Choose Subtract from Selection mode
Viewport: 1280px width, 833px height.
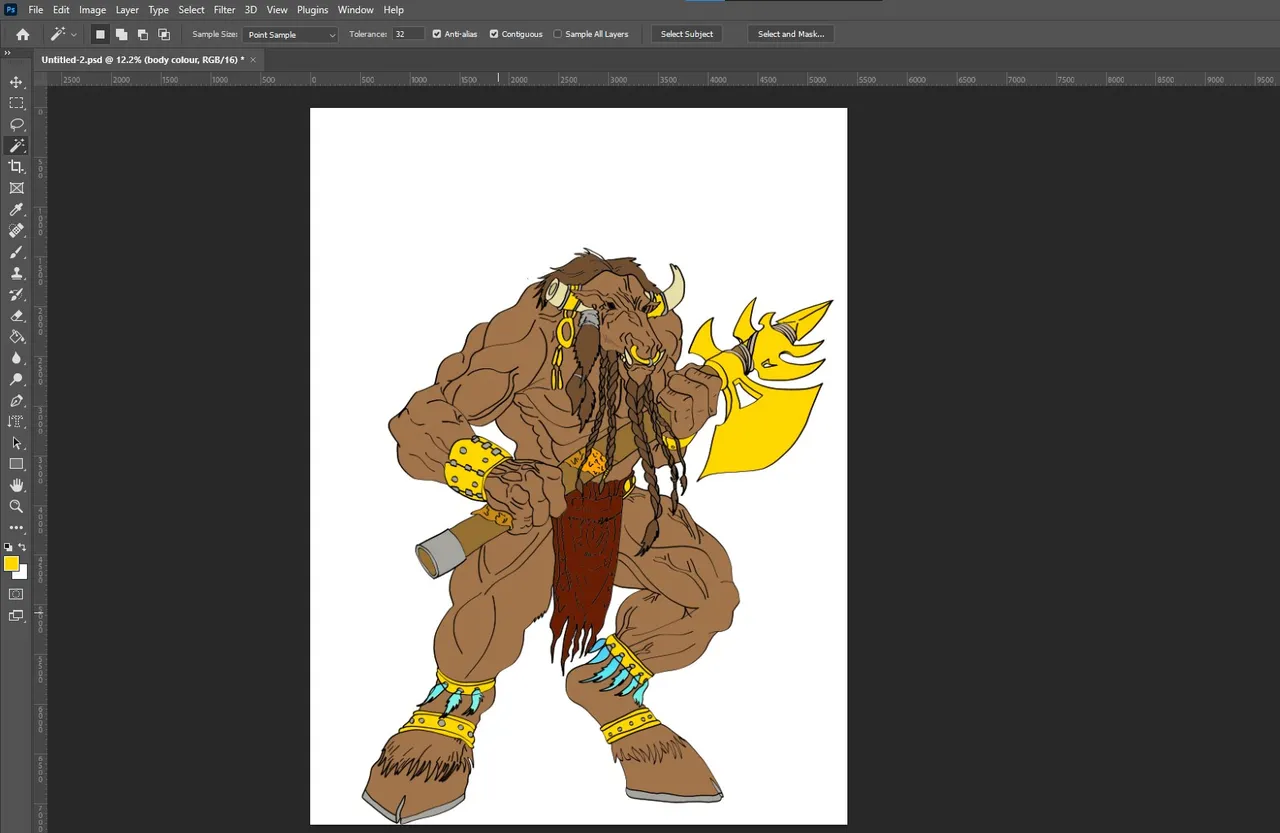tap(142, 34)
